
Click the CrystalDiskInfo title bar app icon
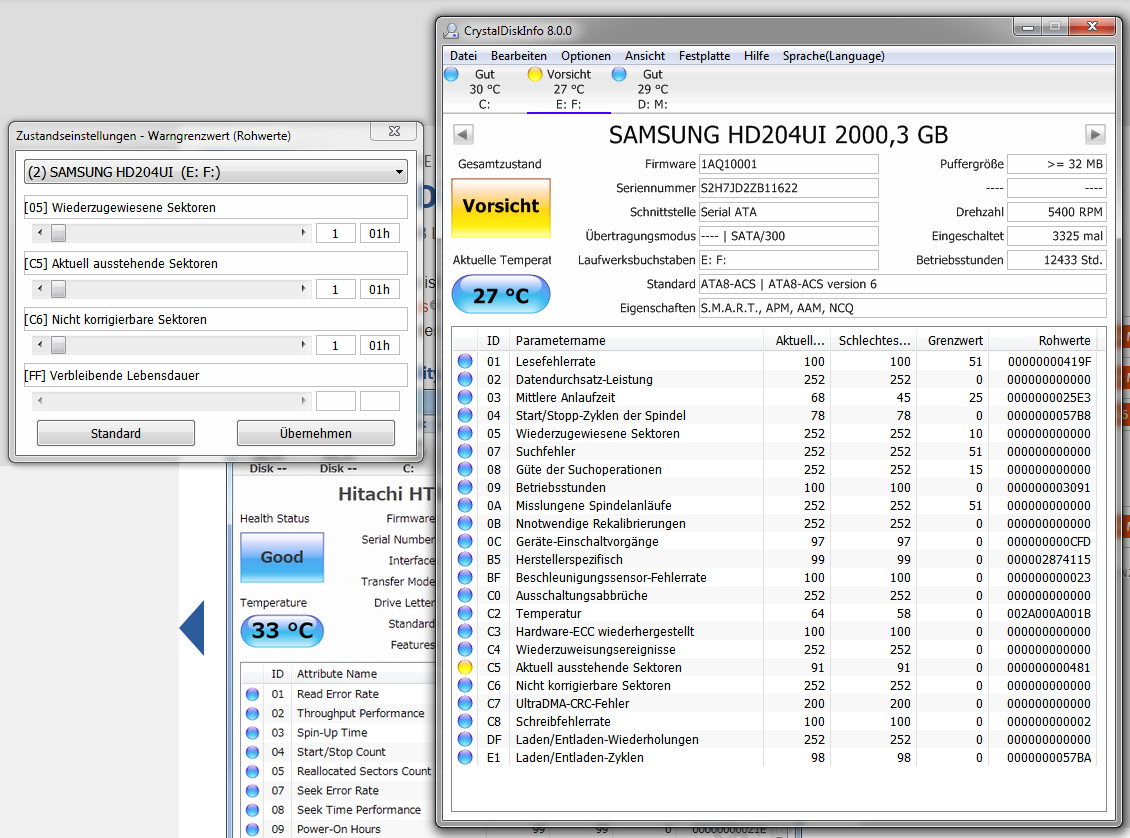(451, 30)
